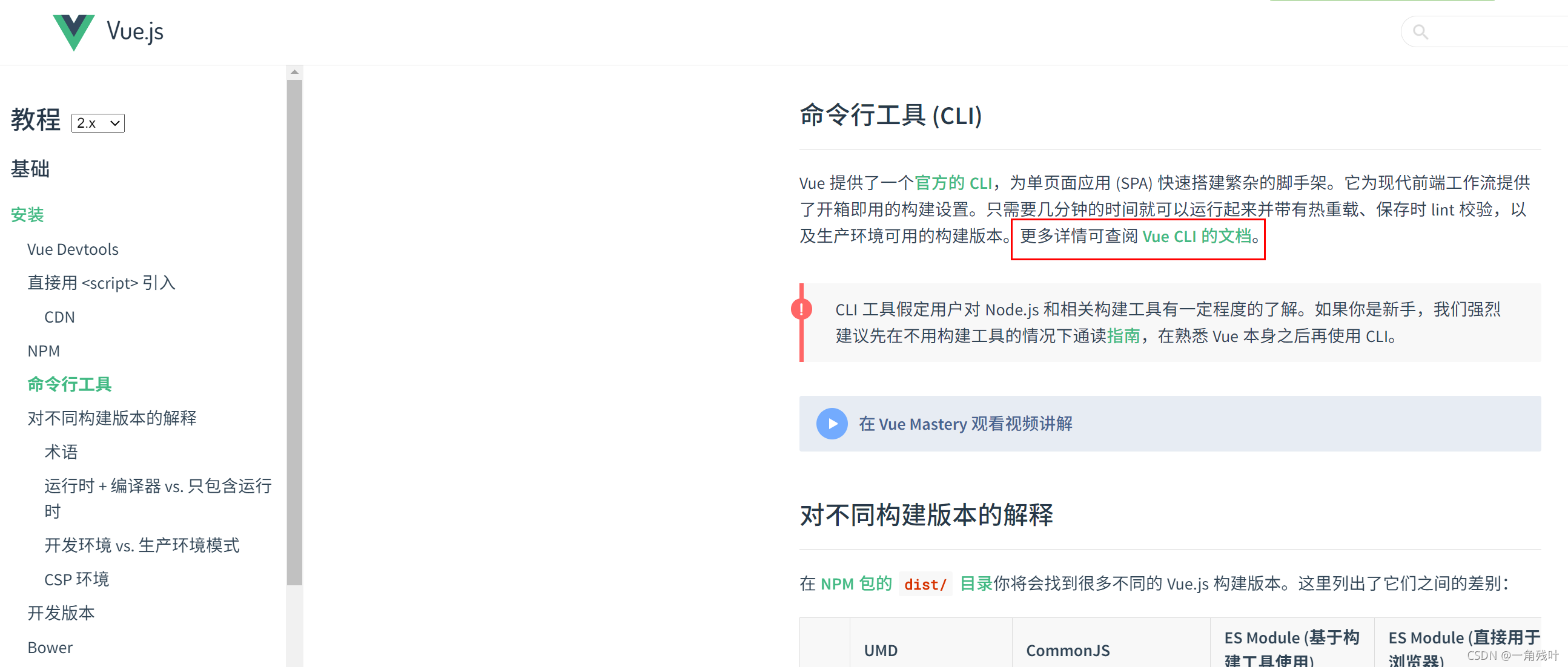Open the NPM sidebar entry
This screenshot has height=667, width=1568.
(42, 350)
